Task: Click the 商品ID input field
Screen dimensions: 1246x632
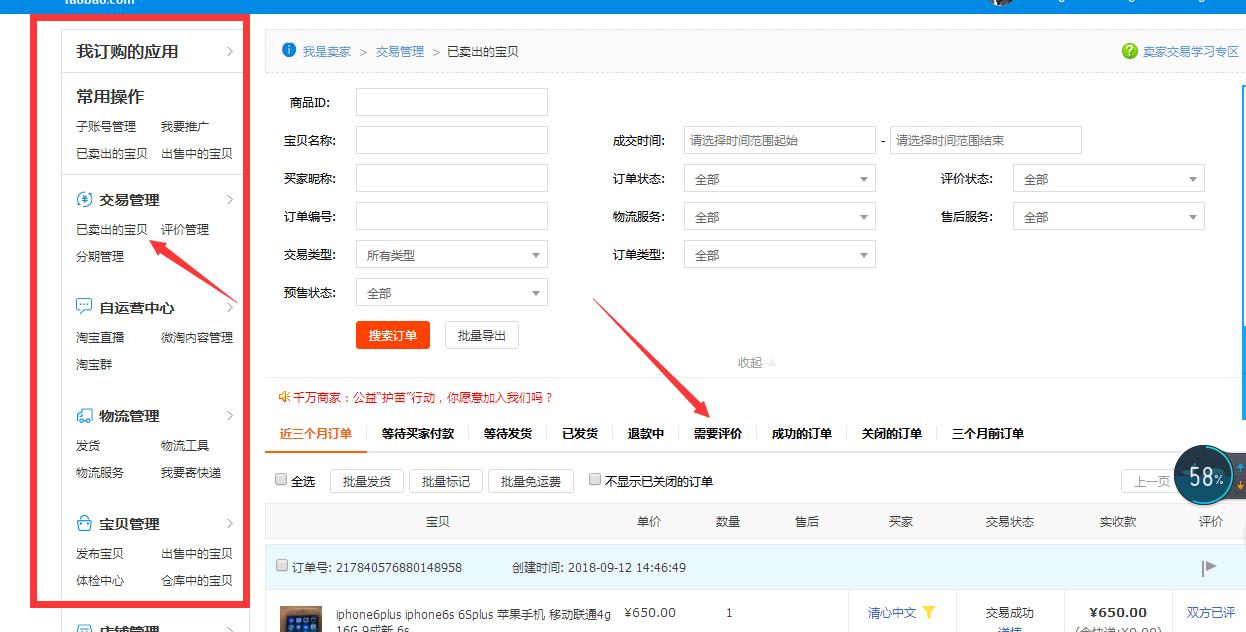Action: point(451,101)
